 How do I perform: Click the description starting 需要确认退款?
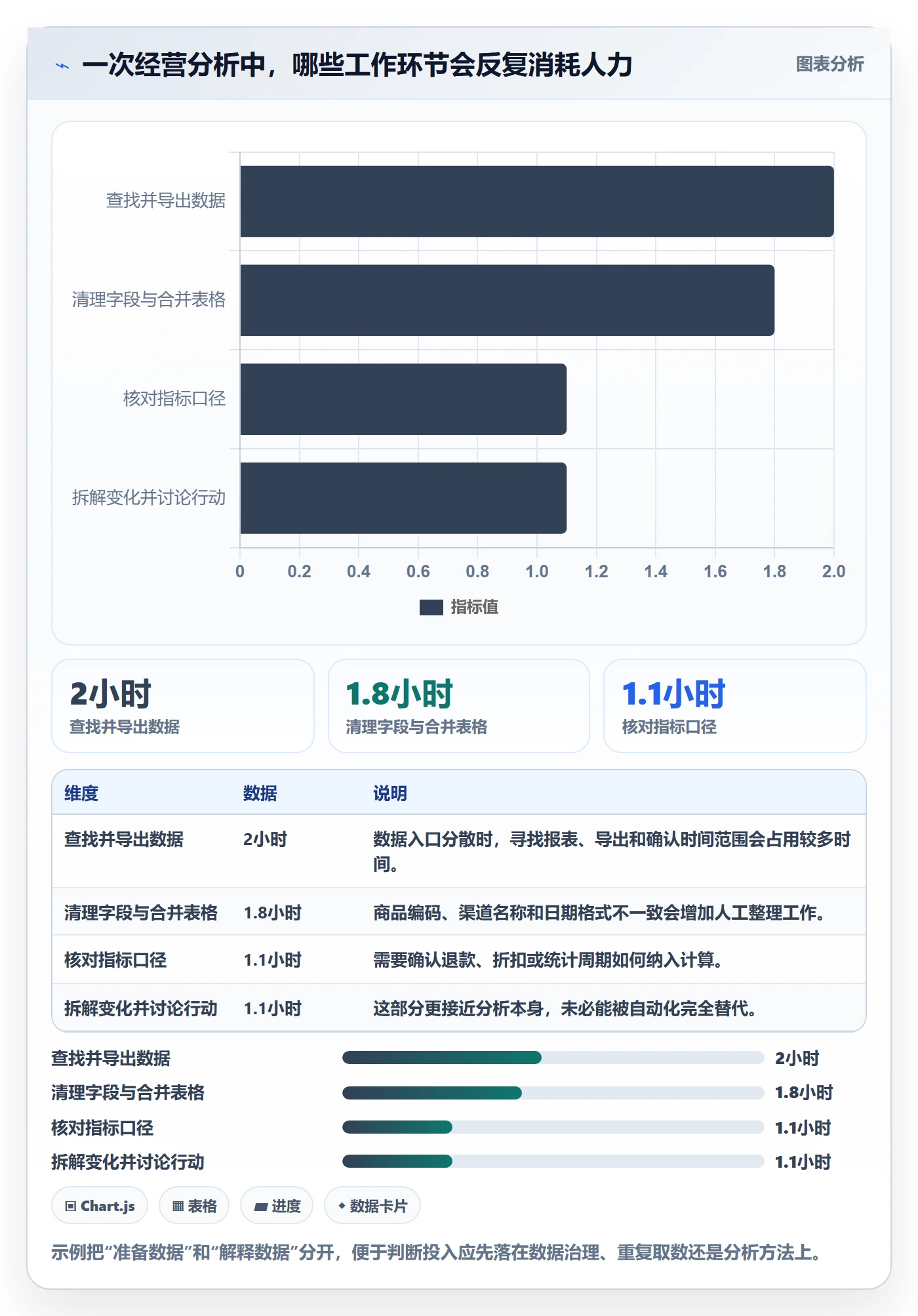(x=549, y=960)
